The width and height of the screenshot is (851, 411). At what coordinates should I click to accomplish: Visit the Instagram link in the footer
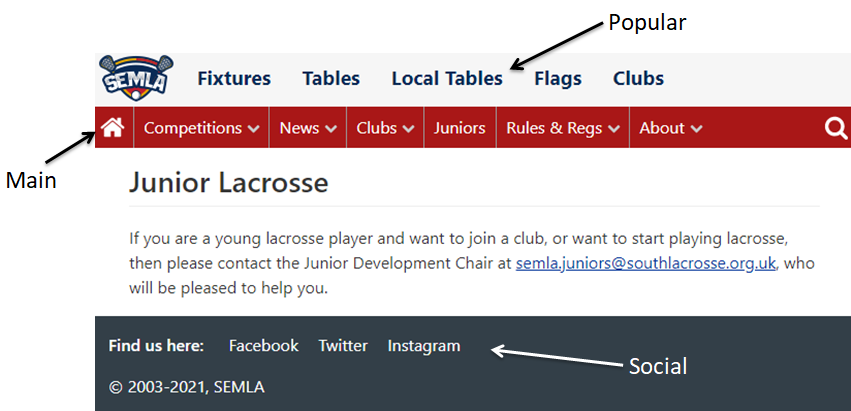[424, 346]
